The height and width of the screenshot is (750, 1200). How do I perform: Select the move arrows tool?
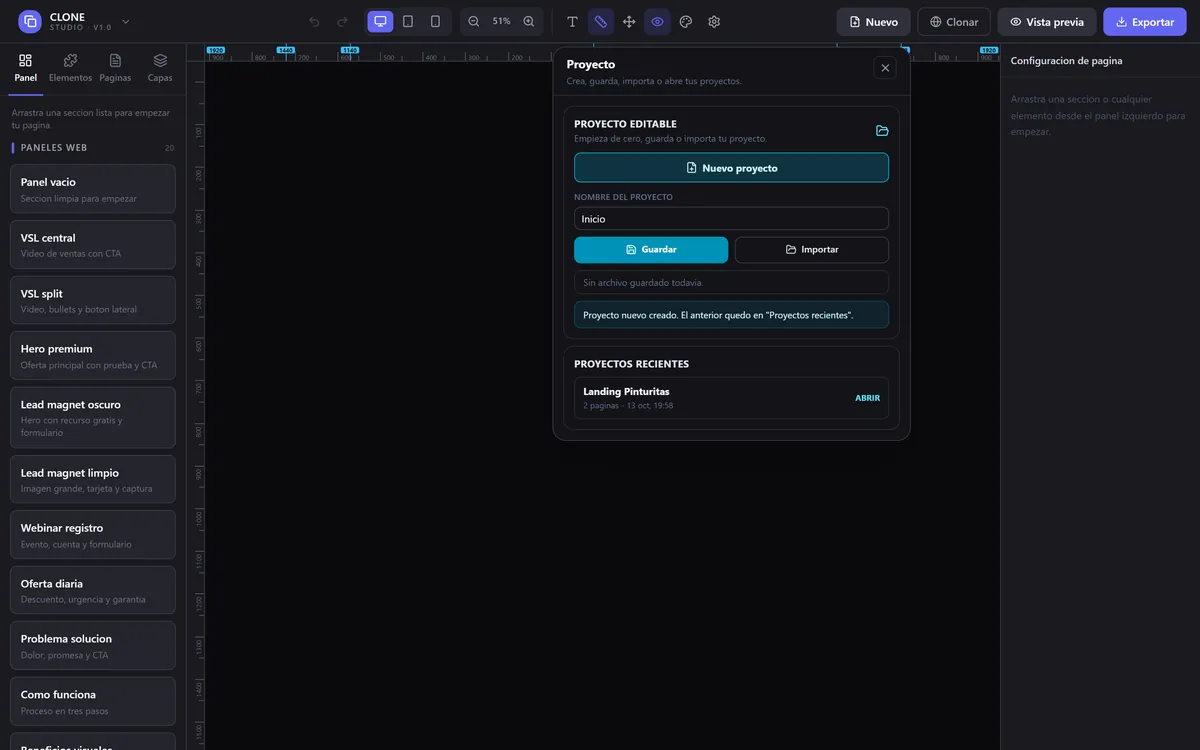(629, 21)
